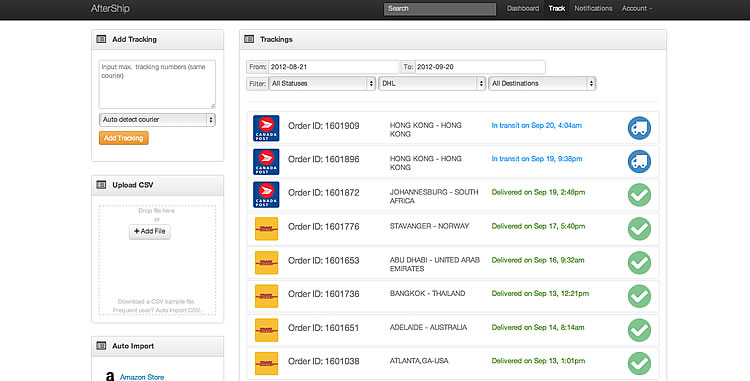
Task: Click the Amazon logo icon
Action: [x=110, y=376]
